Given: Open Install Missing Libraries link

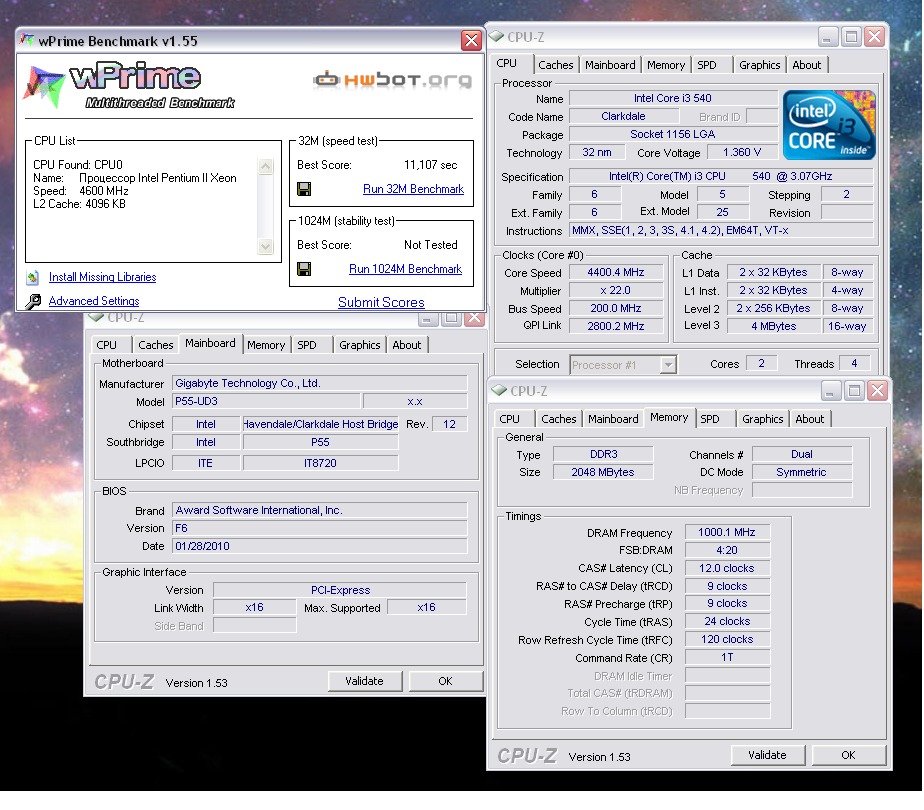Looking at the screenshot, I should tap(103, 277).
